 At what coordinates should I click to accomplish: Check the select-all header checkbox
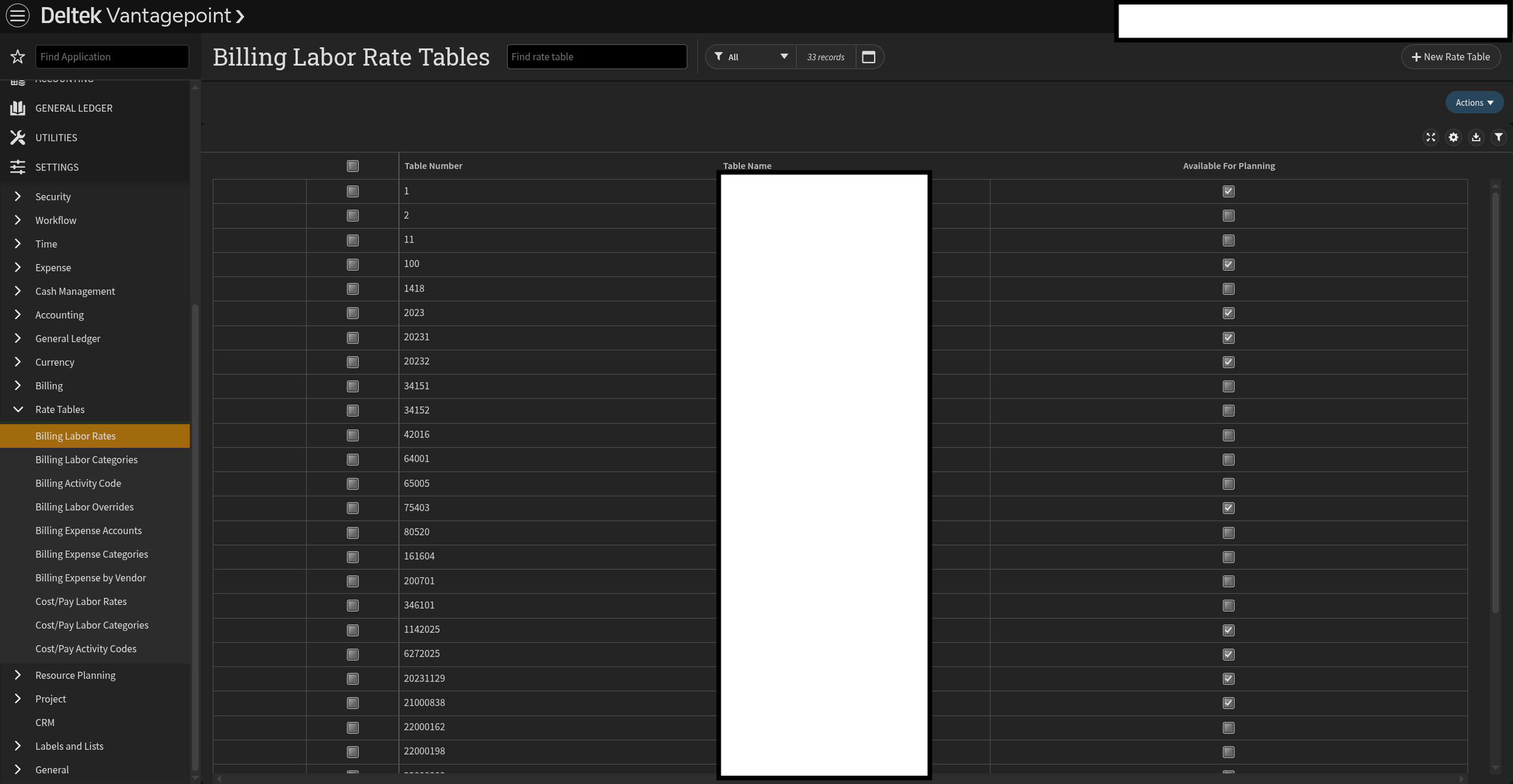353,166
